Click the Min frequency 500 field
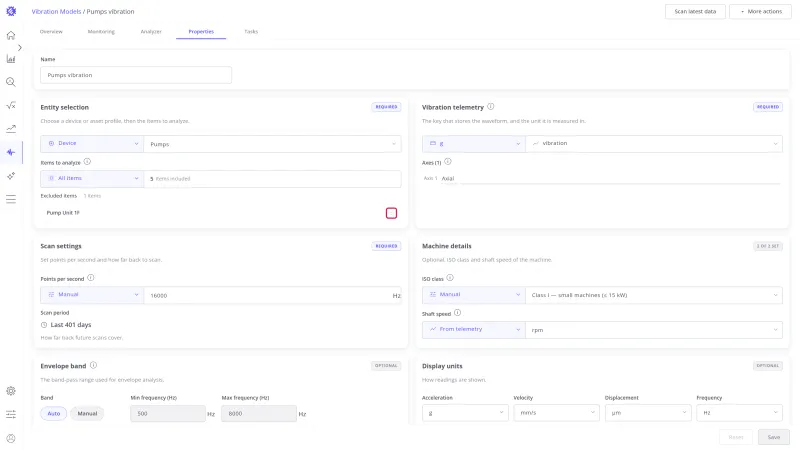800x450 pixels. (x=168, y=414)
